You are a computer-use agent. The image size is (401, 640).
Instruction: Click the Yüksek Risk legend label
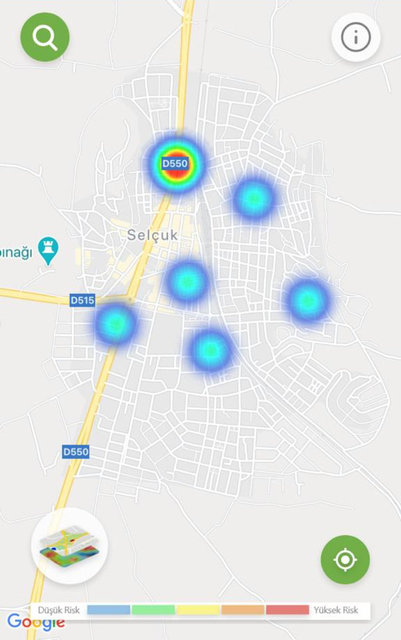pyautogui.click(x=336, y=610)
